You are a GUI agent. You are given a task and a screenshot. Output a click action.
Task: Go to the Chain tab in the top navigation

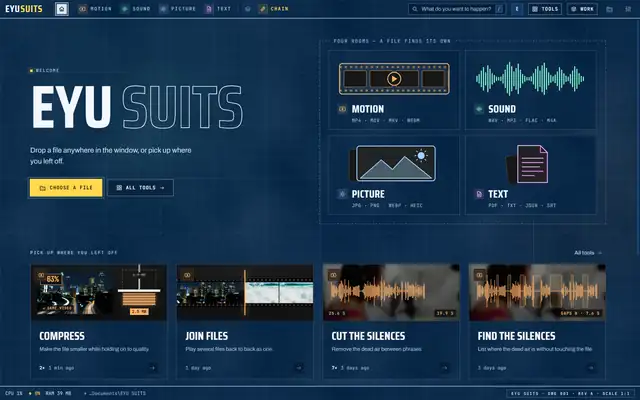pos(274,9)
